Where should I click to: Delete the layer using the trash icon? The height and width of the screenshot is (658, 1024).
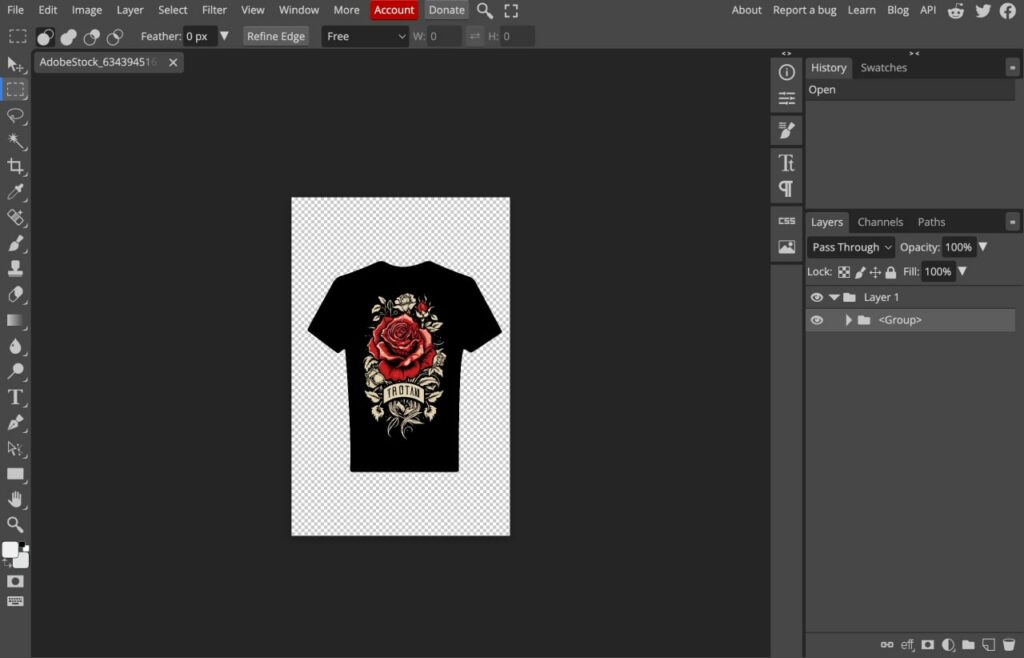(x=1009, y=645)
